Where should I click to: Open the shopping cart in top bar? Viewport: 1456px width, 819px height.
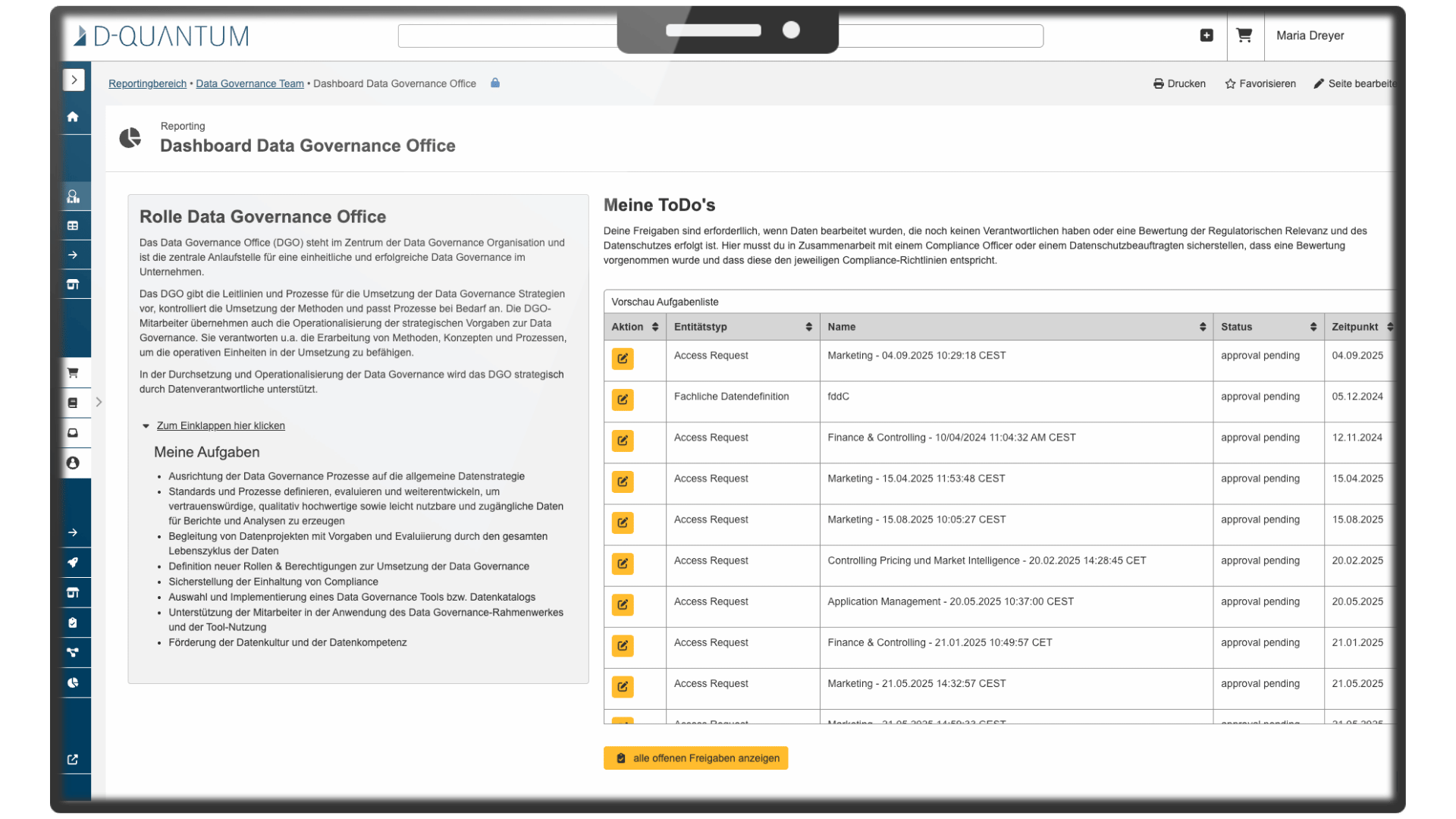(1244, 36)
